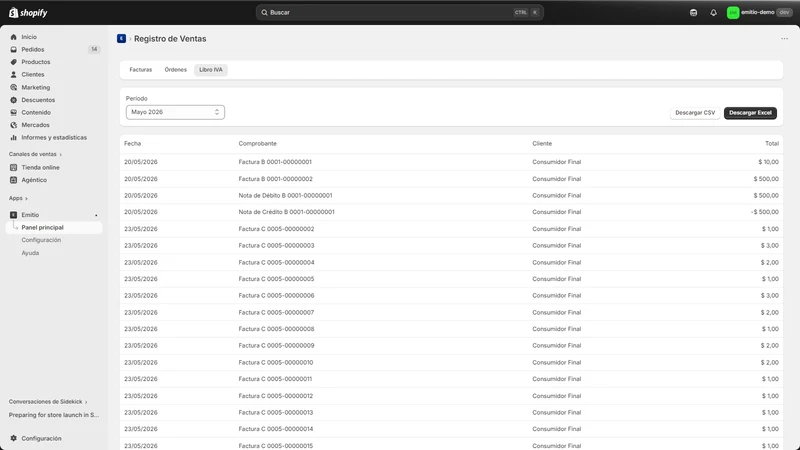Click the $ 10,00 total amount
The height and width of the screenshot is (450, 800).
tap(768, 162)
